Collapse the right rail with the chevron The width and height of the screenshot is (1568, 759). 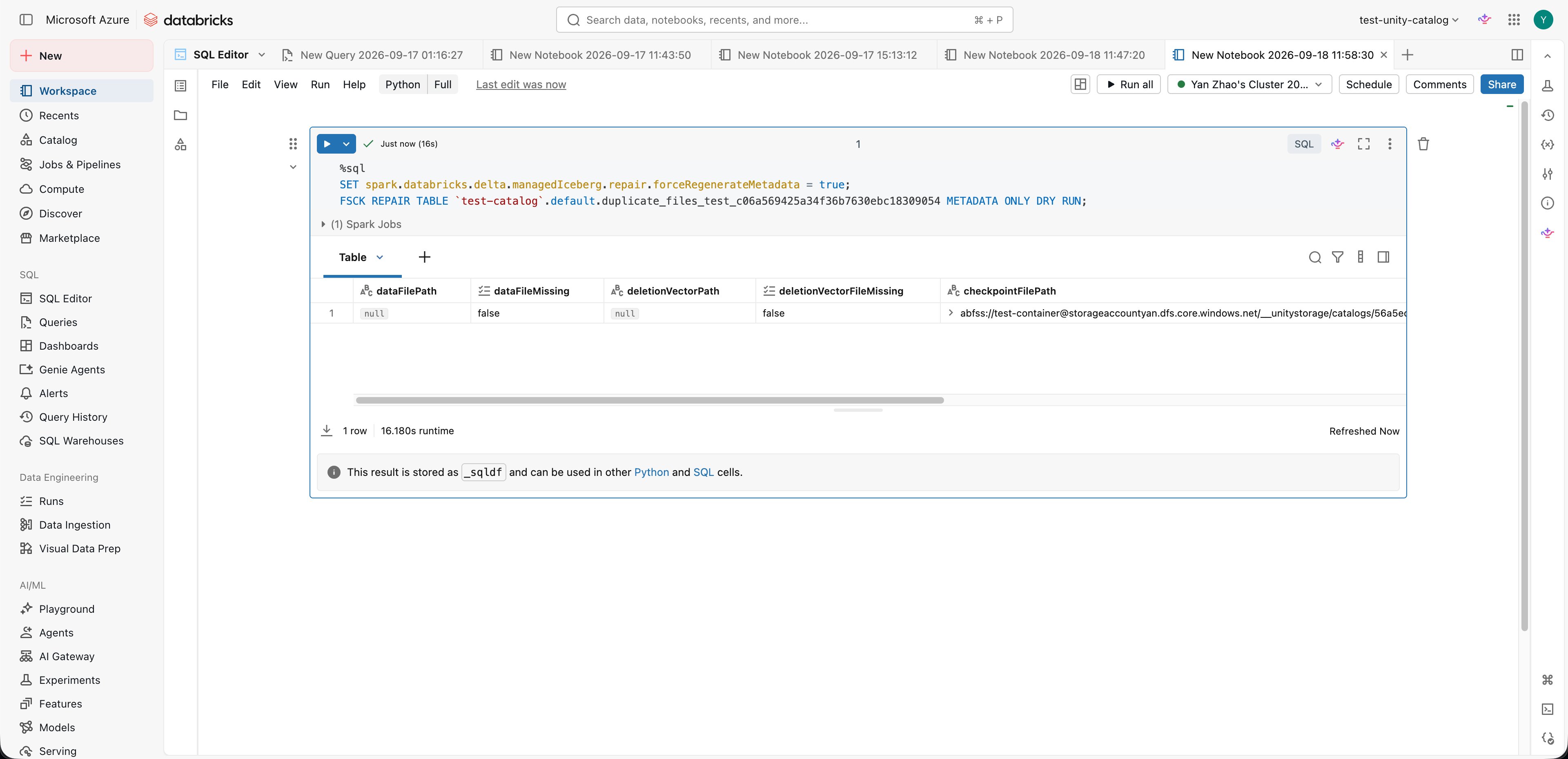1547,56
